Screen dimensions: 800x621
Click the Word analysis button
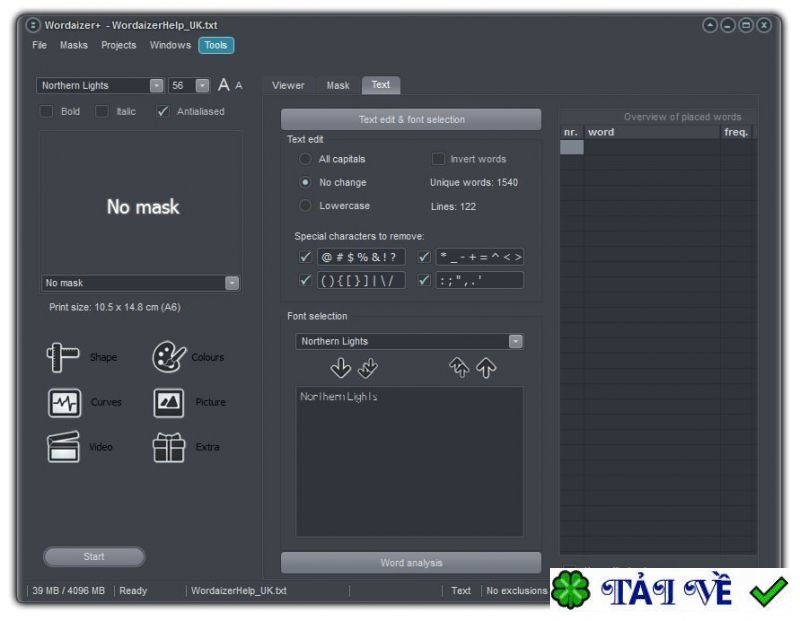click(x=411, y=562)
